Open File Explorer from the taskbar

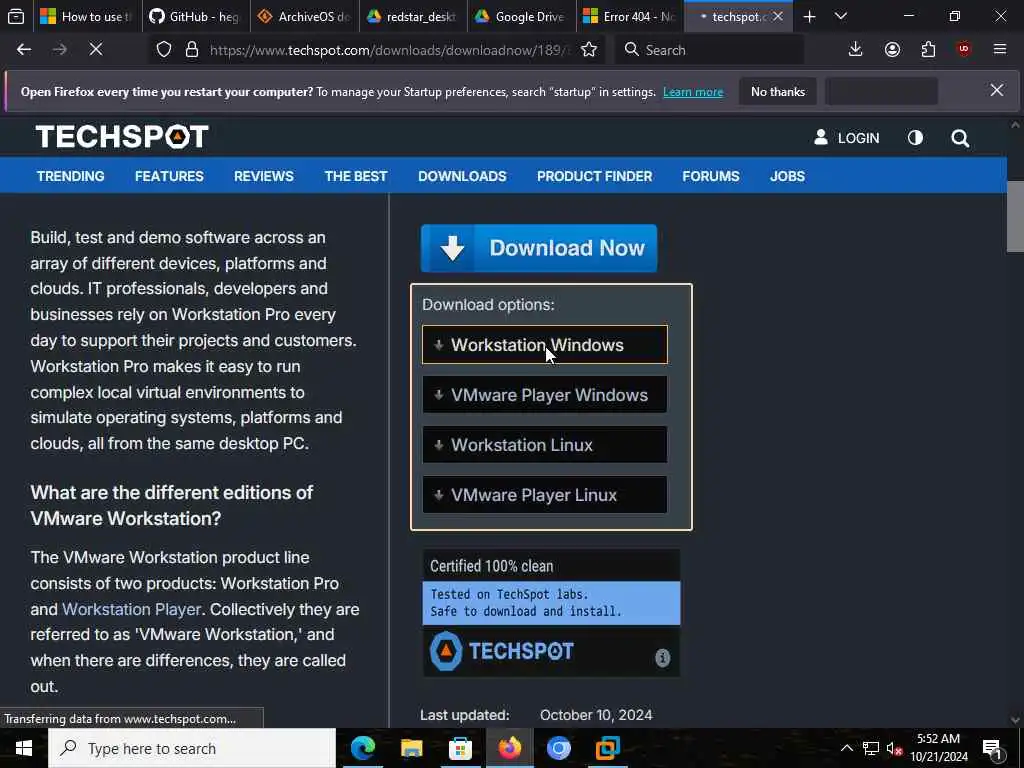click(411, 748)
